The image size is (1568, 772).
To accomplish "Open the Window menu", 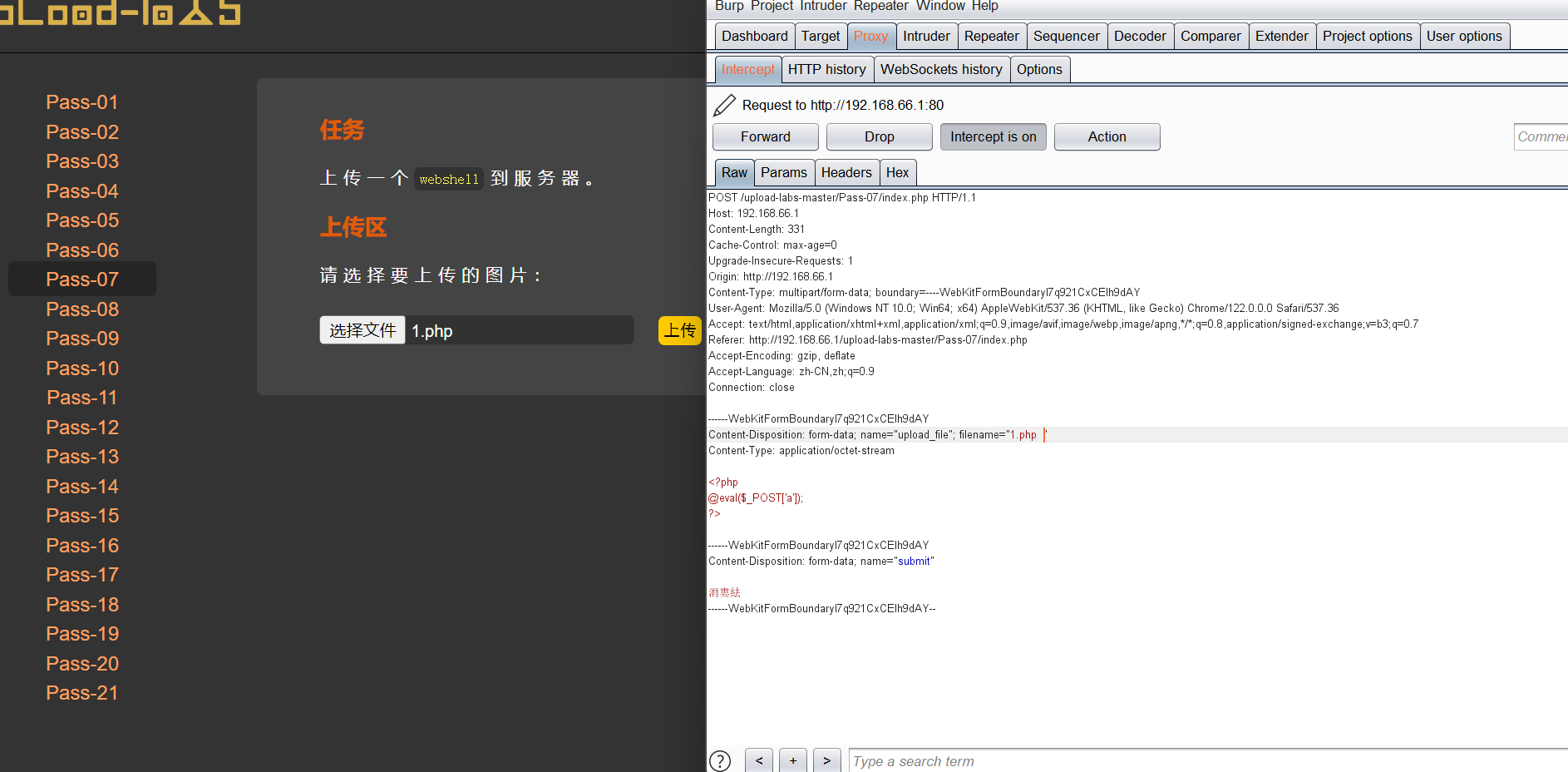I will pos(940,6).
